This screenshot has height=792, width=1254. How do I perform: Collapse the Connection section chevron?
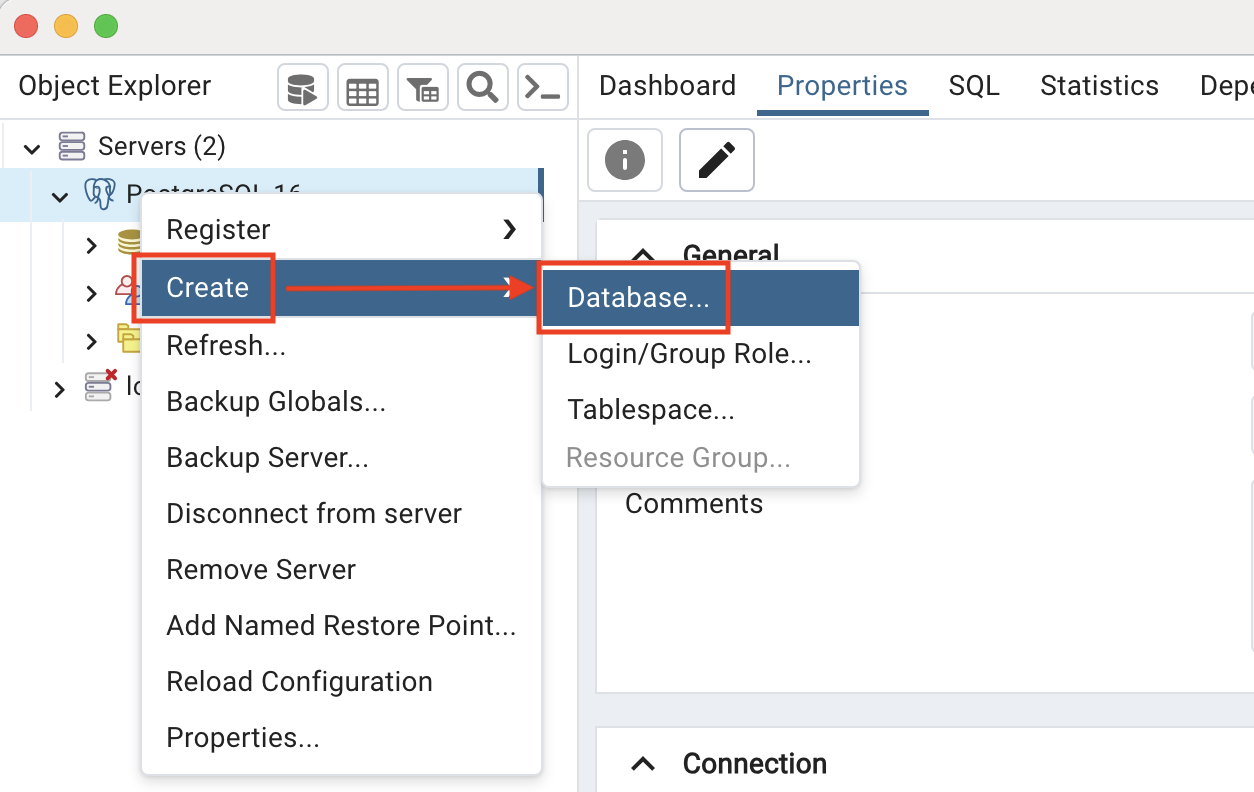(x=644, y=764)
